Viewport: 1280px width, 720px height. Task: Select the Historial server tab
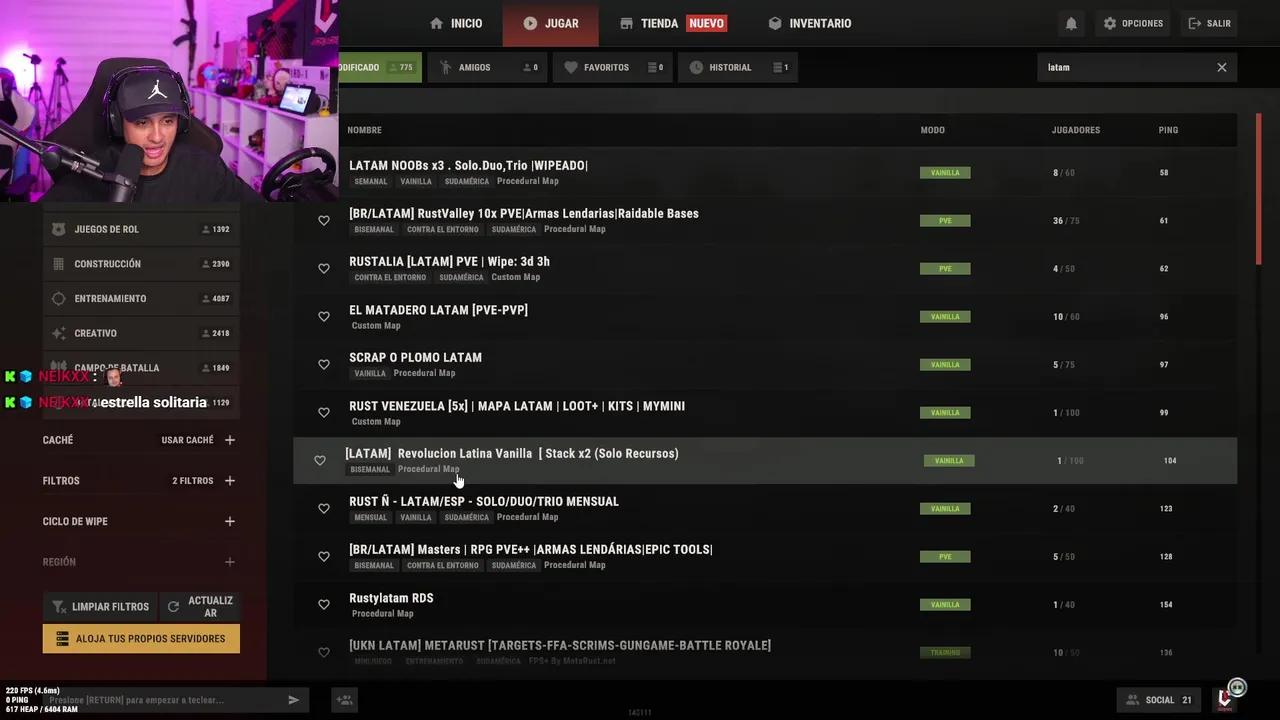[x=737, y=67]
